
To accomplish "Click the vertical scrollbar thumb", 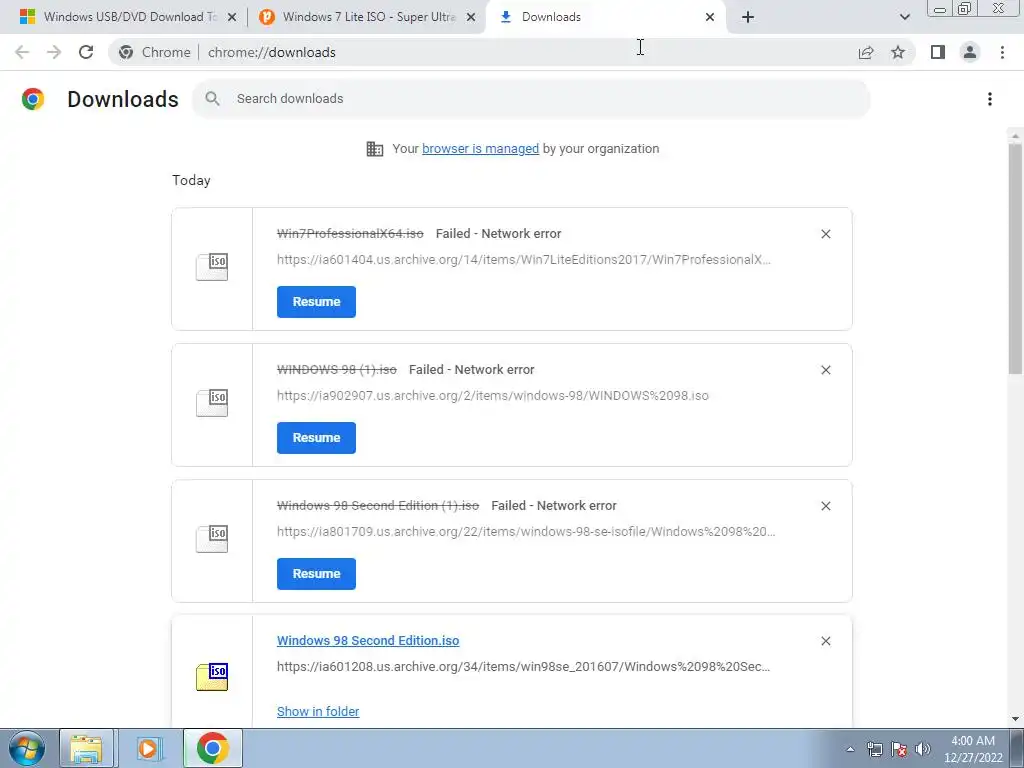I will (1015, 258).
